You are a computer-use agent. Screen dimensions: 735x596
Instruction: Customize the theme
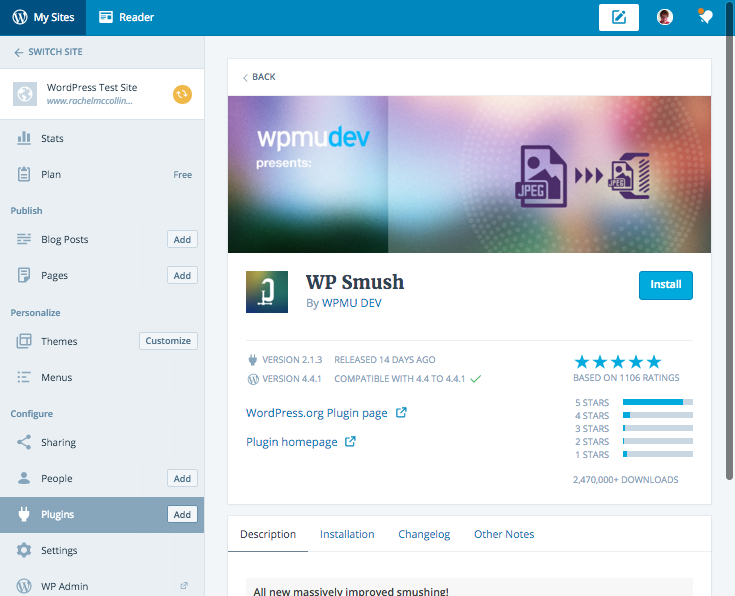point(168,341)
